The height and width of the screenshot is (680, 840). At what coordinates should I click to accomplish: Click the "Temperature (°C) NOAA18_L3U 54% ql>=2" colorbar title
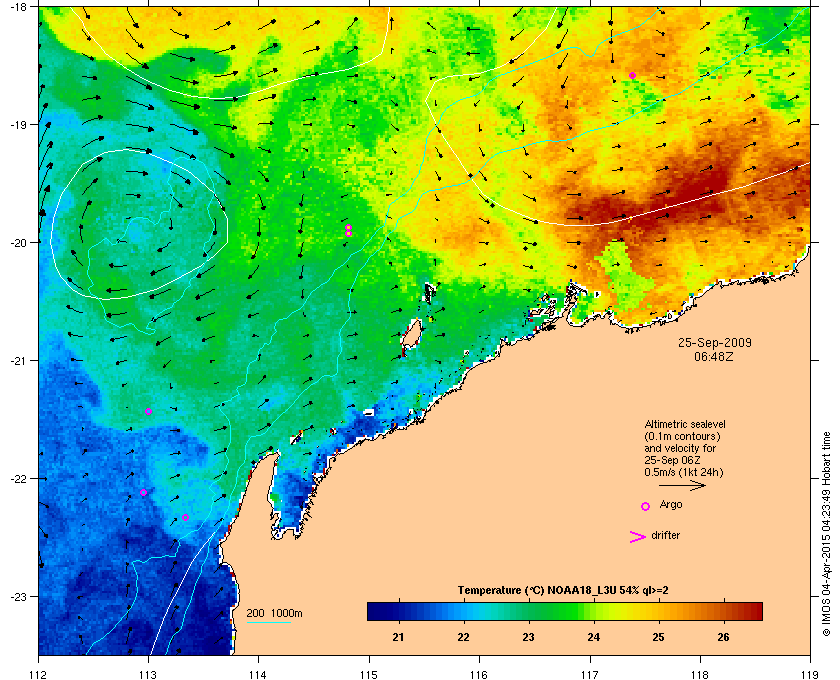coord(563,591)
